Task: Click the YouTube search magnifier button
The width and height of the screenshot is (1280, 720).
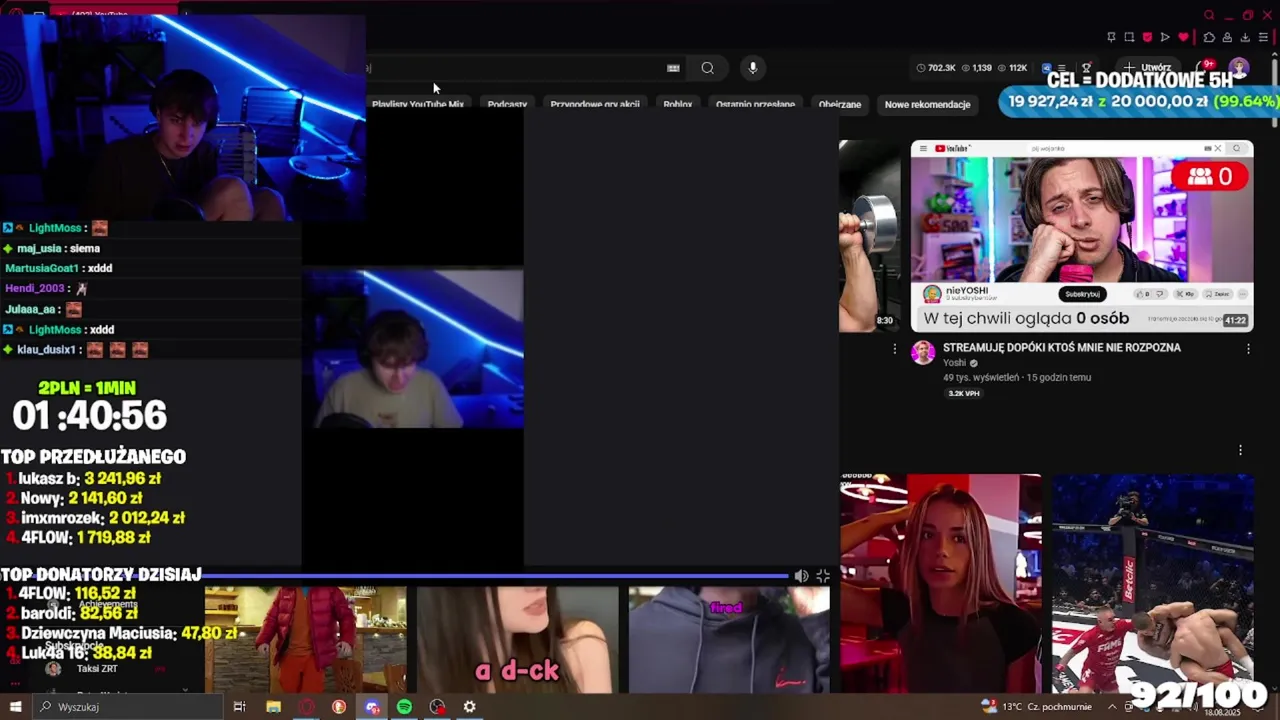Action: coord(707,68)
